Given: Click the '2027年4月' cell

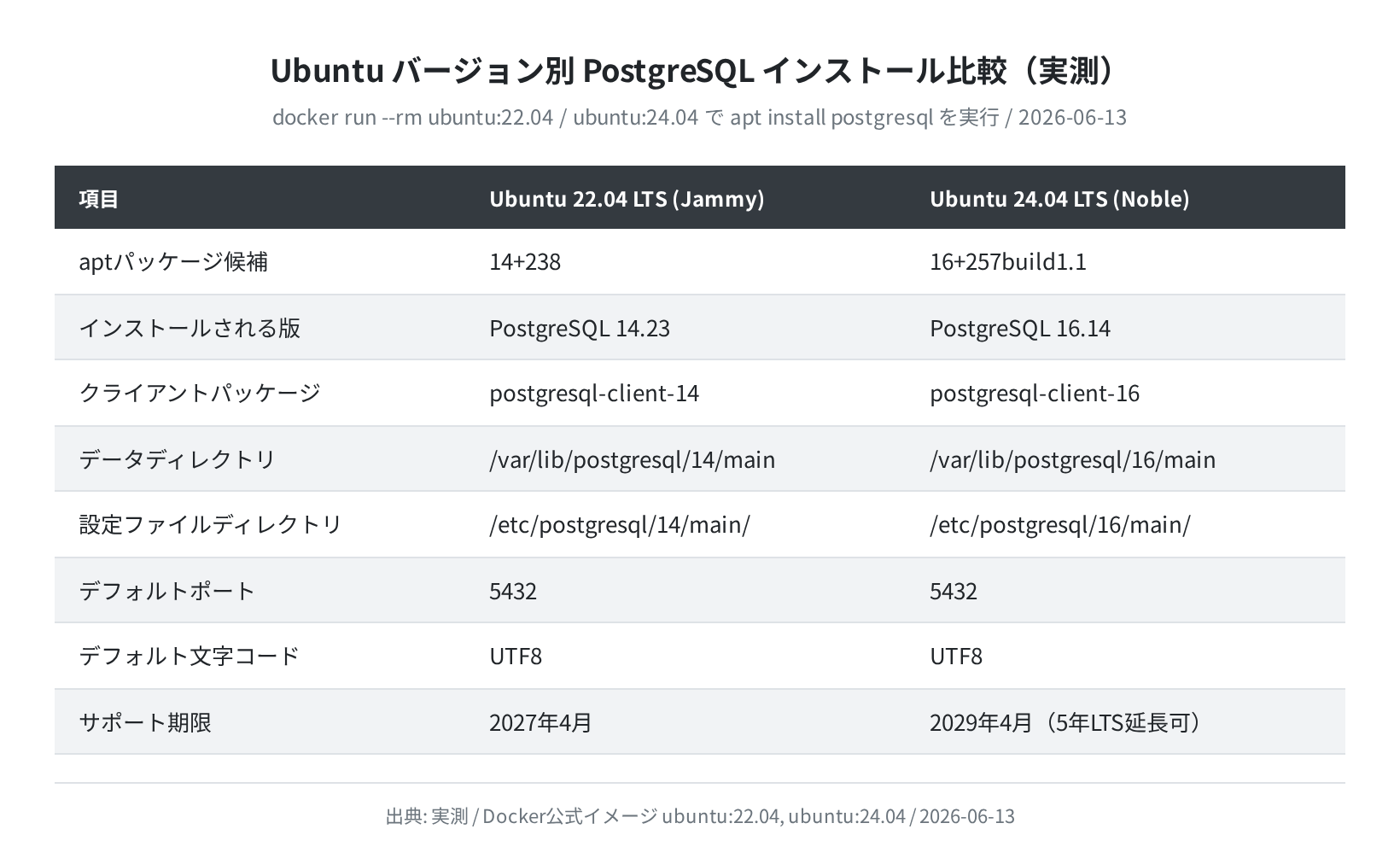Looking at the screenshot, I should [541, 722].
